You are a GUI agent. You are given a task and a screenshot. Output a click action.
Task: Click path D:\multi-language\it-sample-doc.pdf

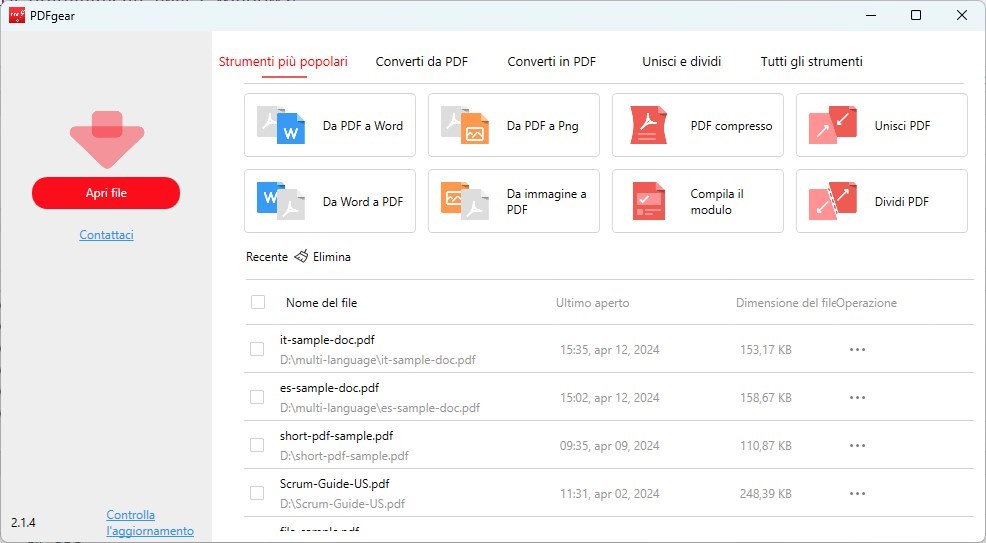pos(378,360)
